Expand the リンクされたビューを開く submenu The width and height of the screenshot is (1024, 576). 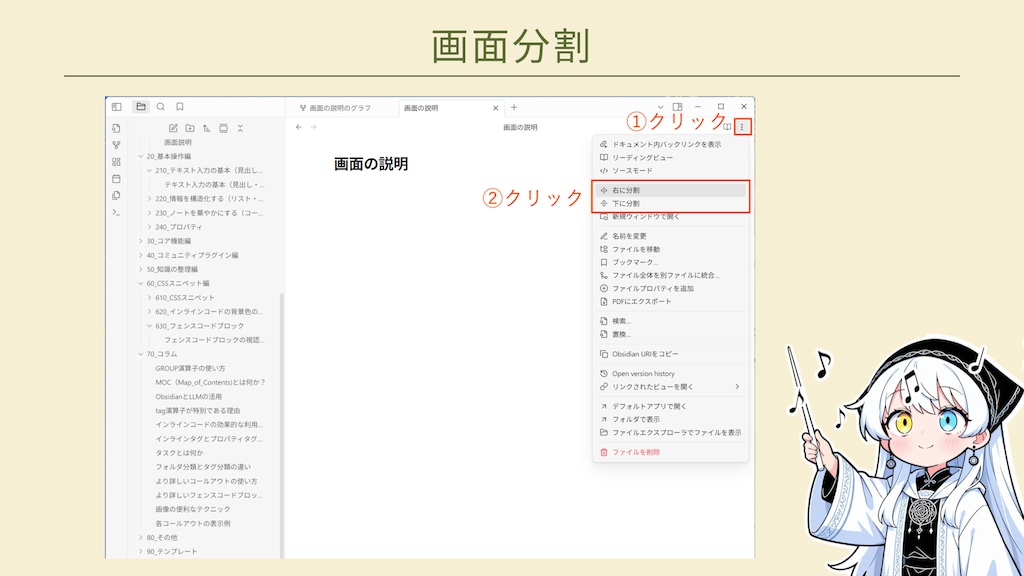(x=737, y=386)
